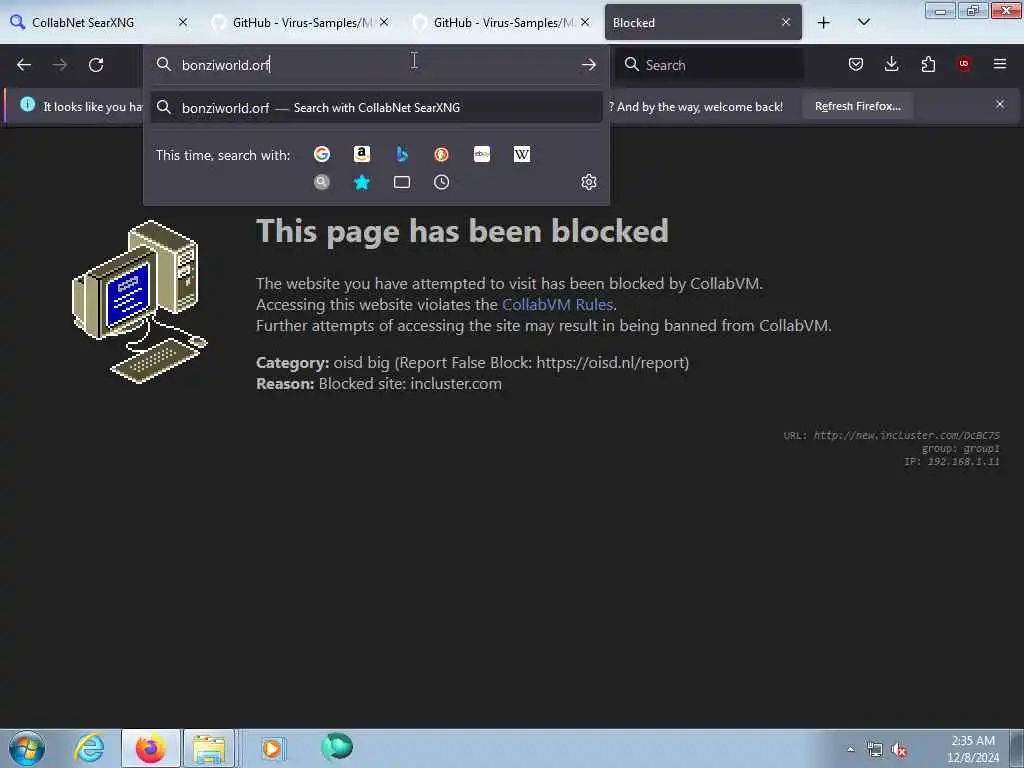Viewport: 1024px width, 768px height.
Task: Search this time with Wikipedia
Action: click(522, 154)
